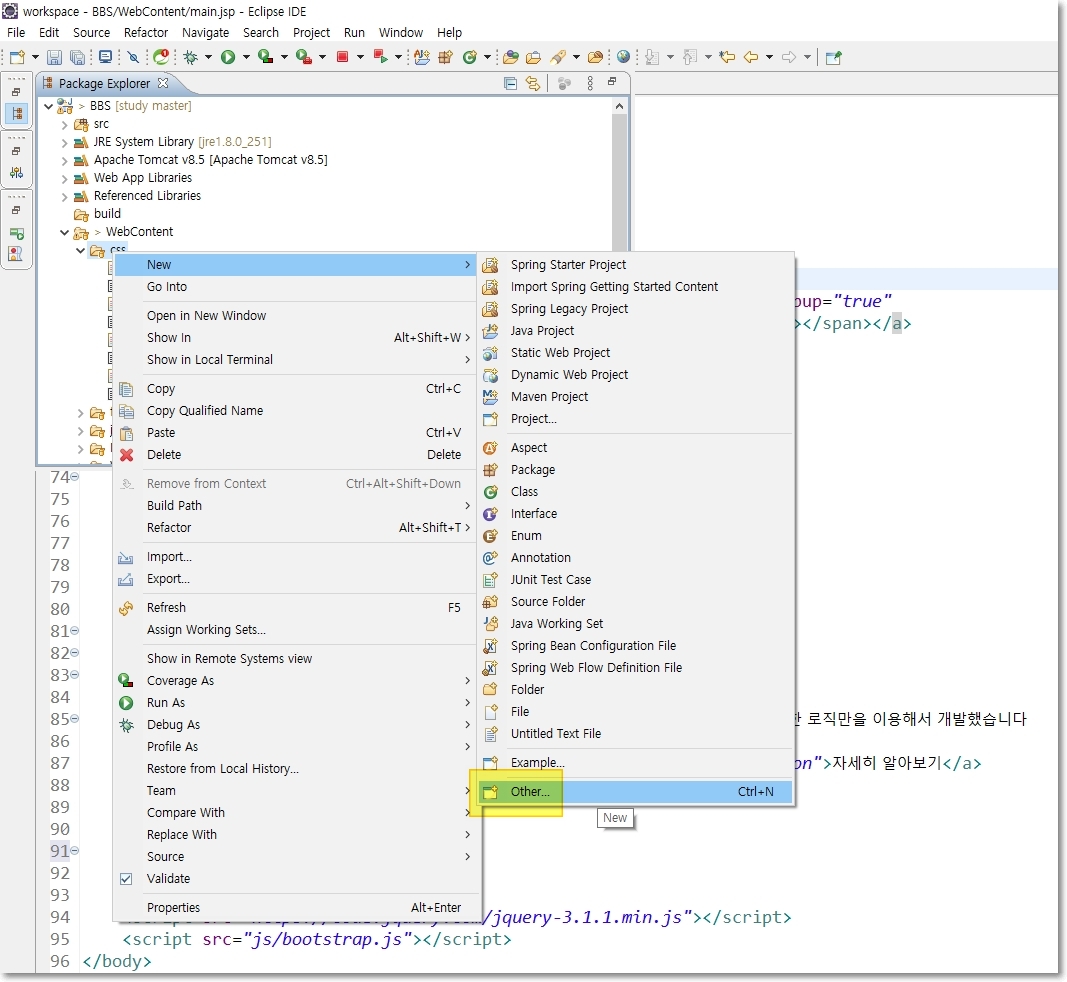Select Class from the New submenu
This screenshot has height=982, width=1067.
click(636, 491)
